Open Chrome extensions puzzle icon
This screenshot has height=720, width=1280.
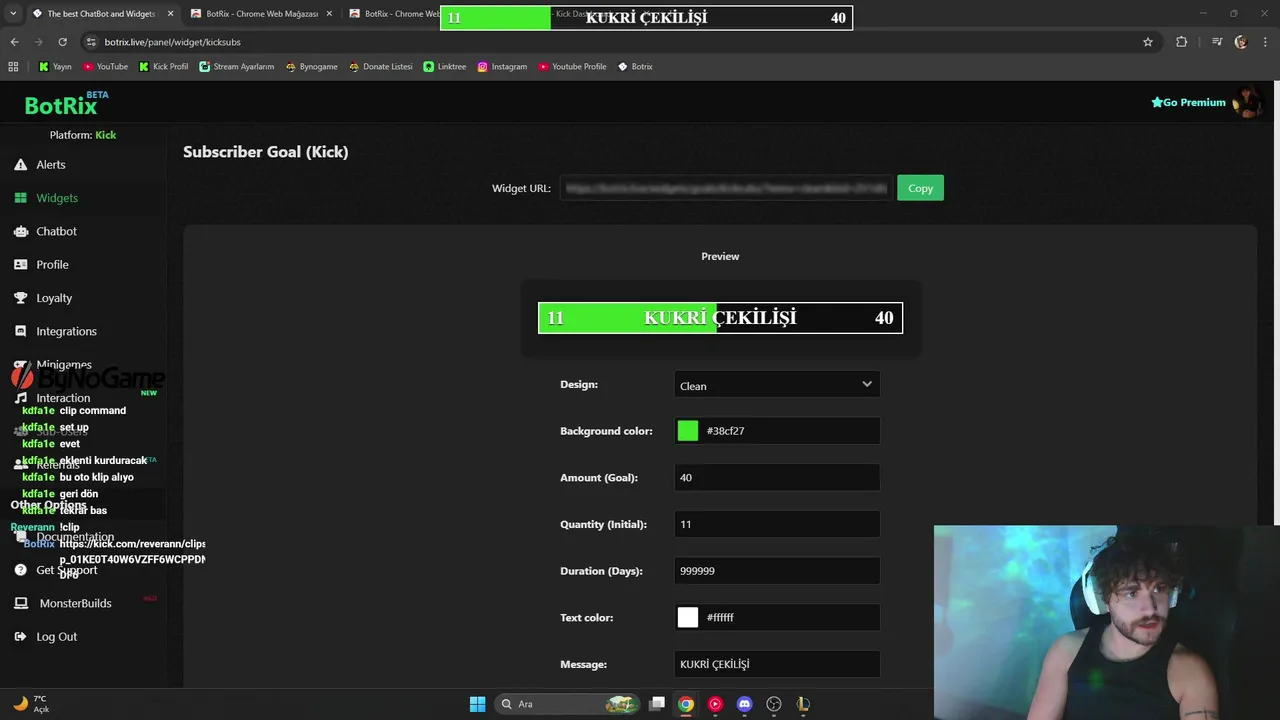(x=1182, y=42)
